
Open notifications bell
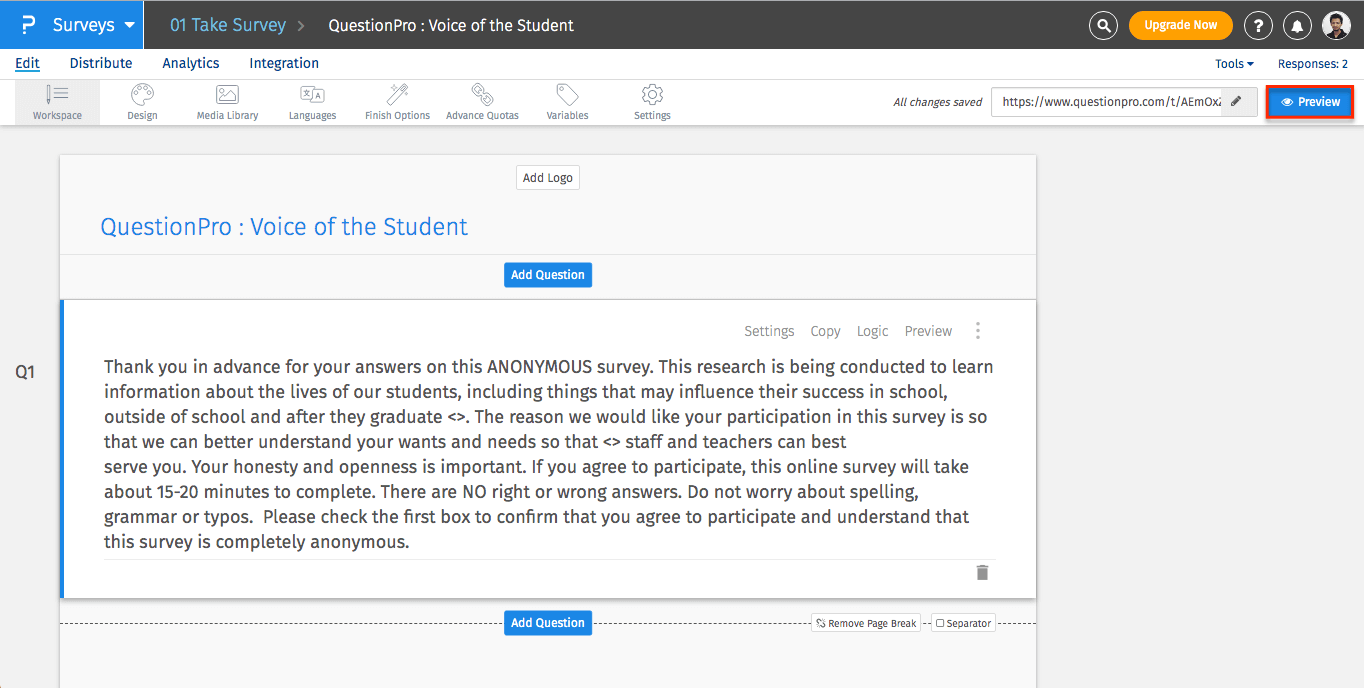(x=1298, y=25)
